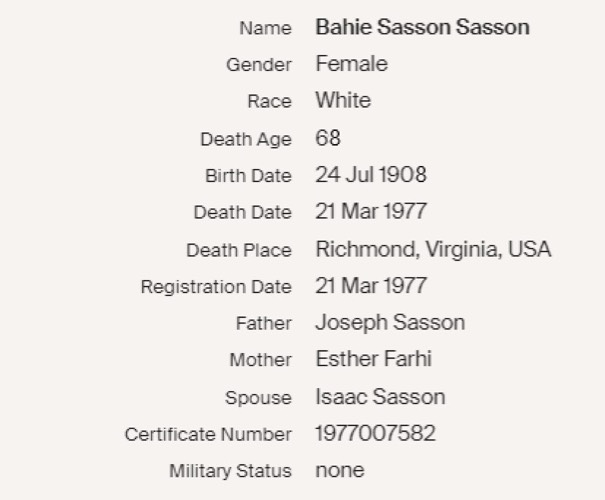The height and width of the screenshot is (500, 605).
Task: Click the Spouse label
Action: pyautogui.click(x=258, y=397)
